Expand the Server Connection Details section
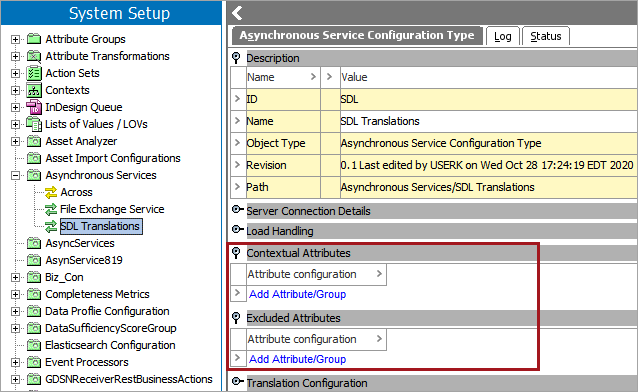 point(237,210)
